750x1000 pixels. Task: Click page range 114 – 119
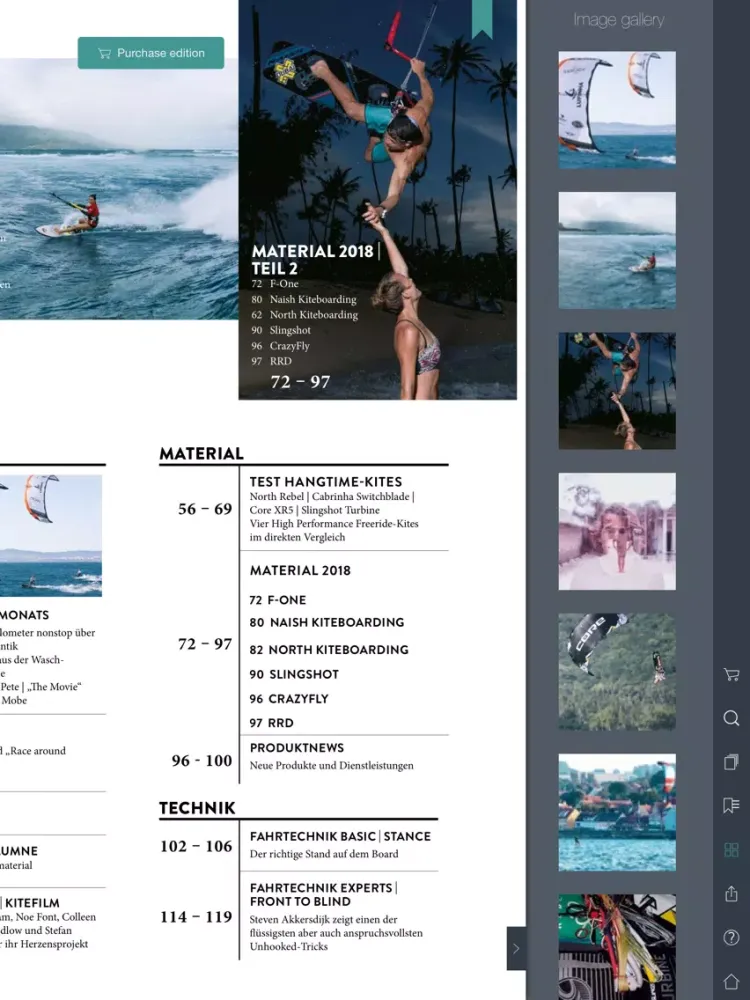(x=196, y=917)
